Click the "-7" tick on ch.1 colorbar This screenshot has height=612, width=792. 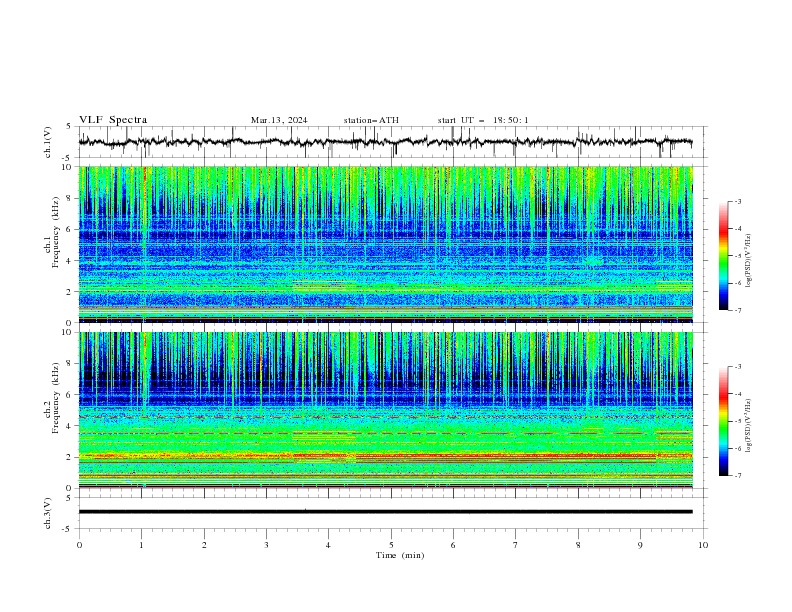click(x=737, y=310)
